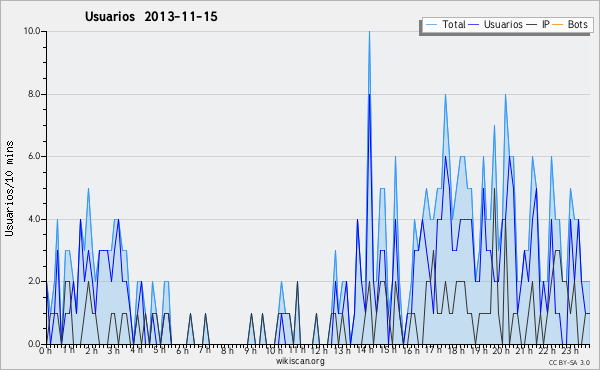
Task: Click the '22 h' x-axis label
Action: click(x=547, y=351)
